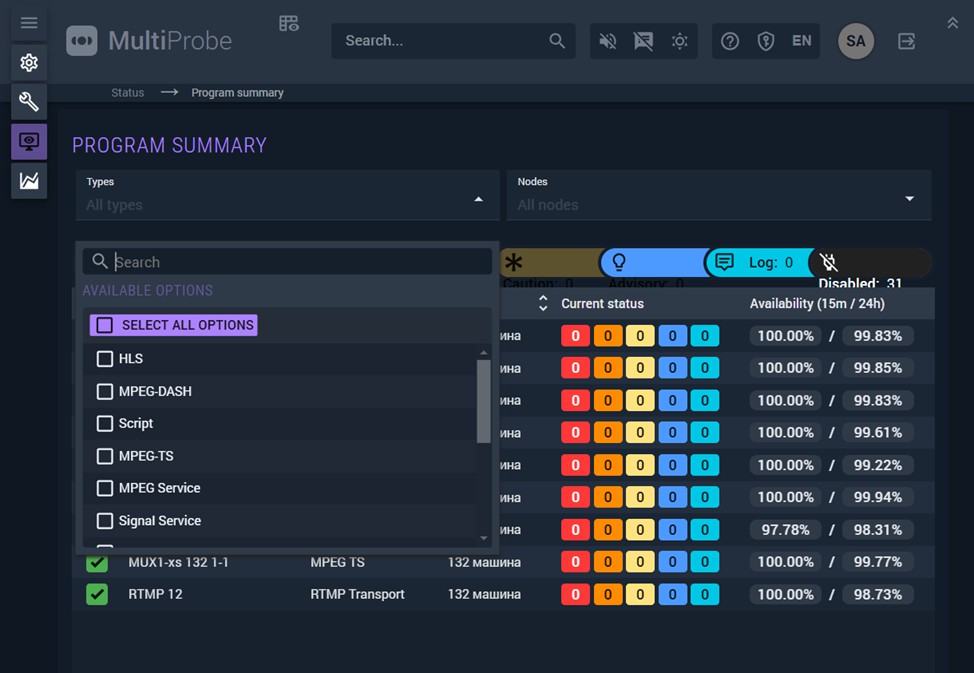This screenshot has width=974, height=673.
Task: Open the hamburger menu in the sidebar
Action: [29, 23]
